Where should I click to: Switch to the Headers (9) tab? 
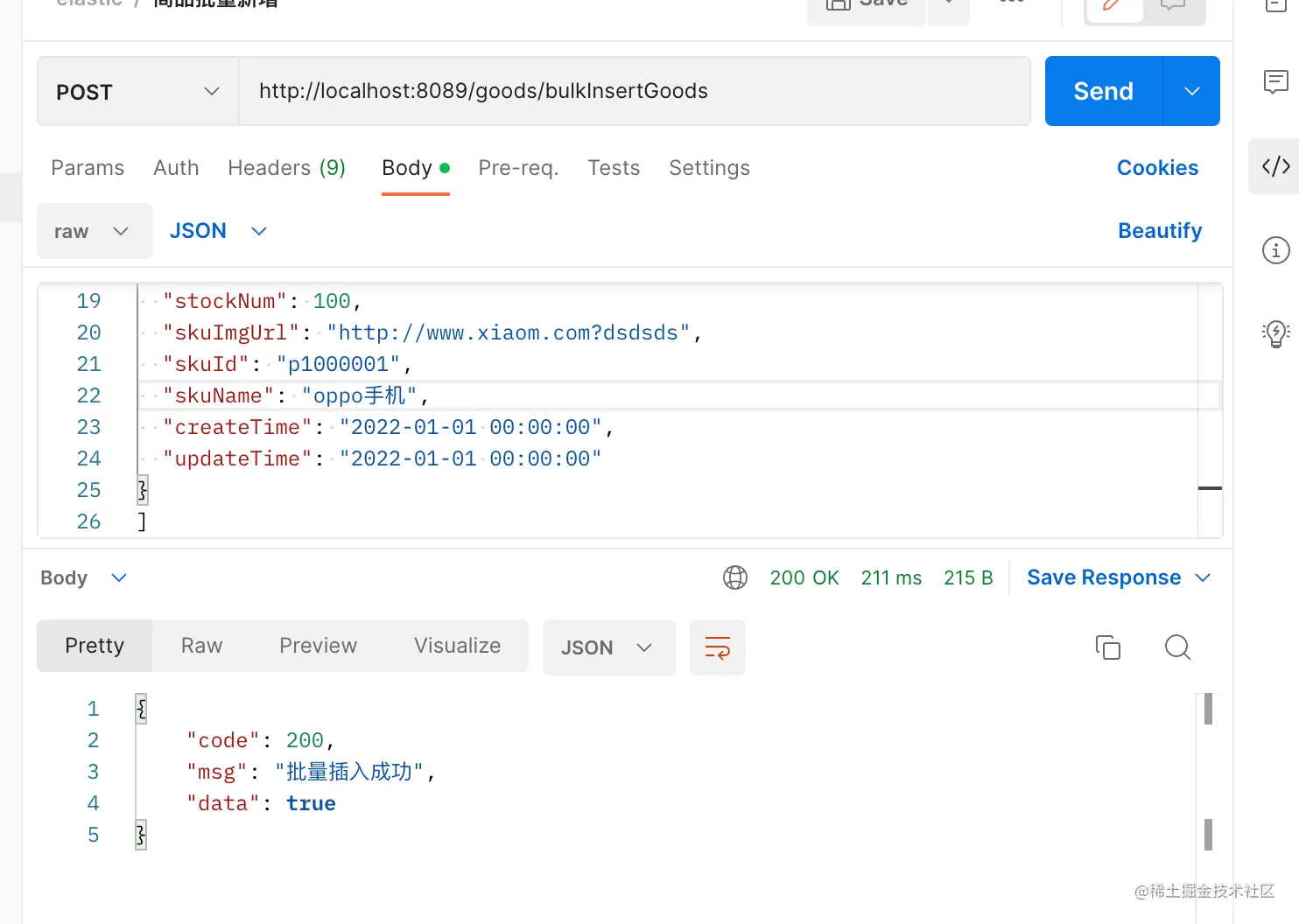286,168
